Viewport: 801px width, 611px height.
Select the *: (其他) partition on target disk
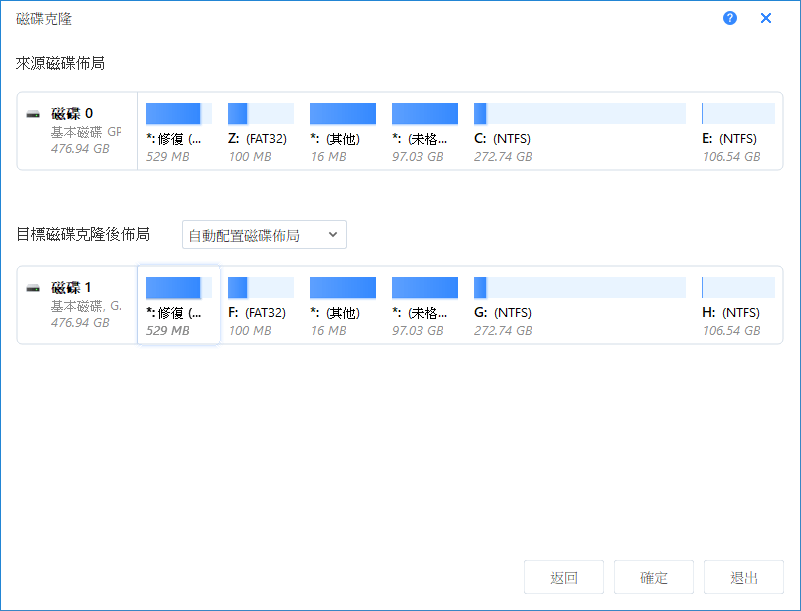click(x=341, y=287)
